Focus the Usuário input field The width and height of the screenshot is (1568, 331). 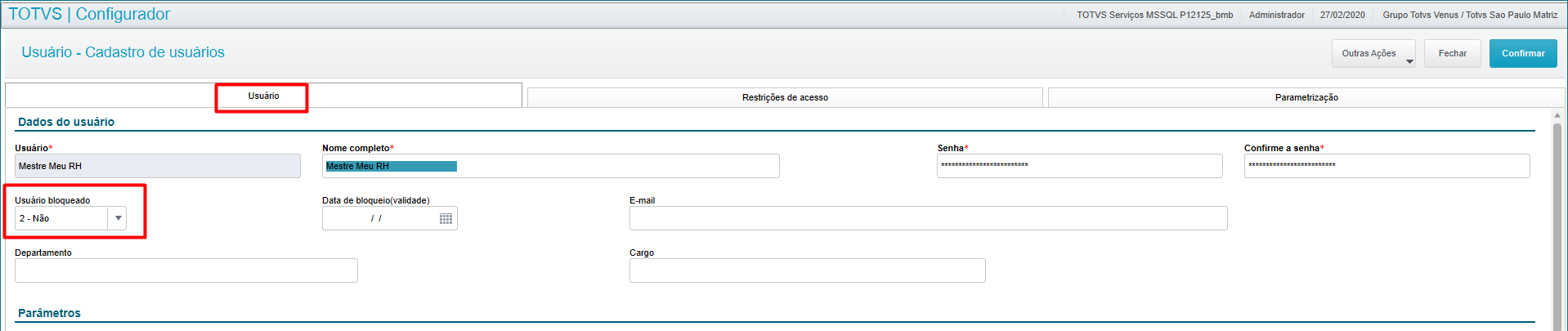[158, 166]
